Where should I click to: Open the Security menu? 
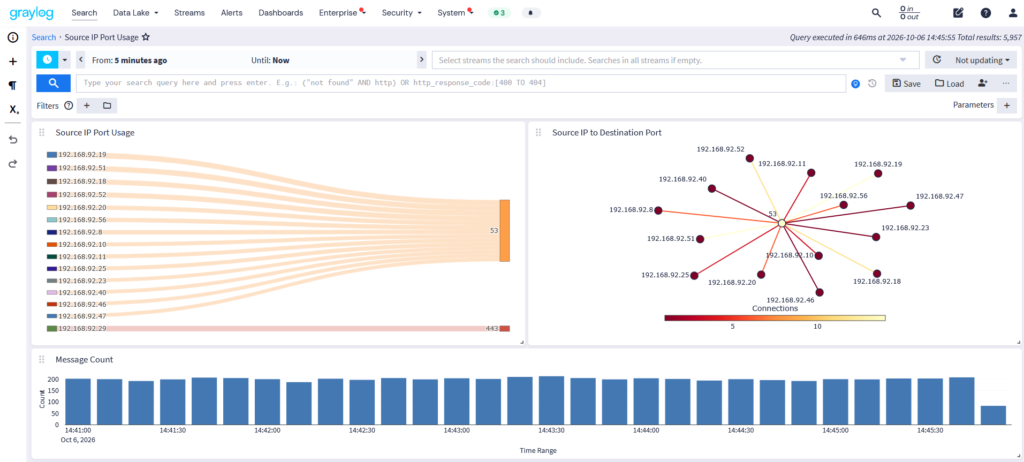[x=402, y=12]
